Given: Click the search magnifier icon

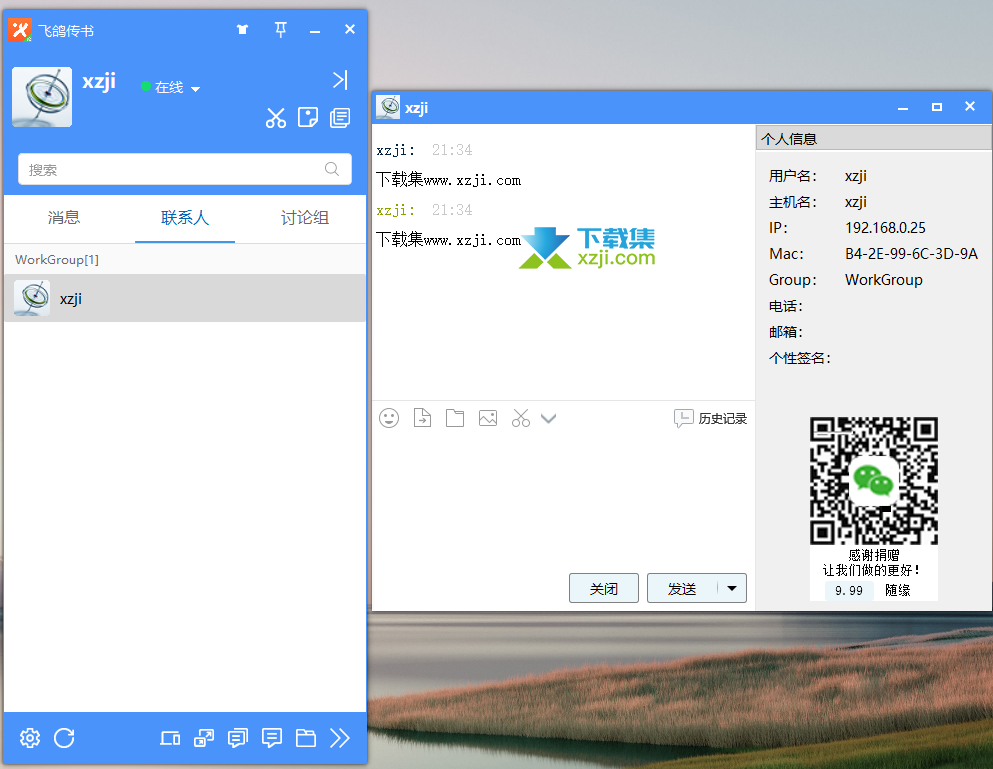Looking at the screenshot, I should tap(332, 168).
